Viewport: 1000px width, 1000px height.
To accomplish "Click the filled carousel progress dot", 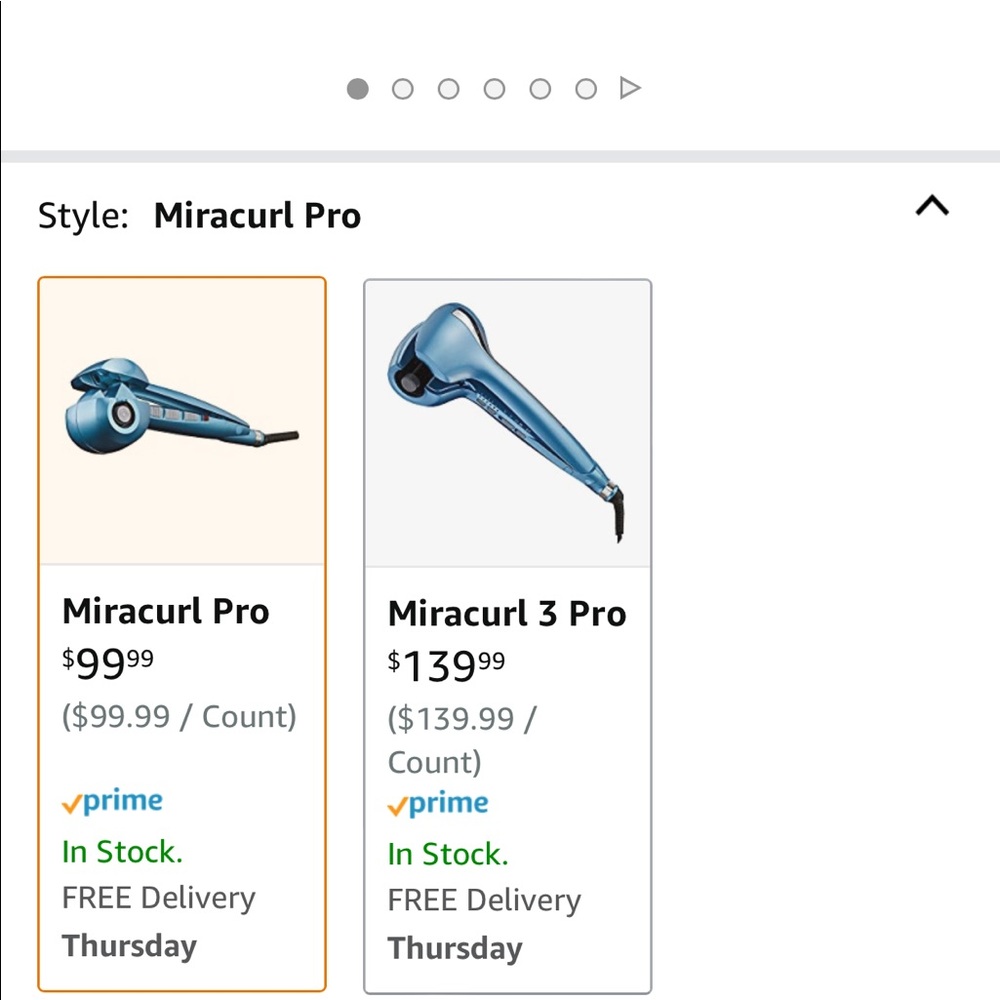I will pos(356,88).
